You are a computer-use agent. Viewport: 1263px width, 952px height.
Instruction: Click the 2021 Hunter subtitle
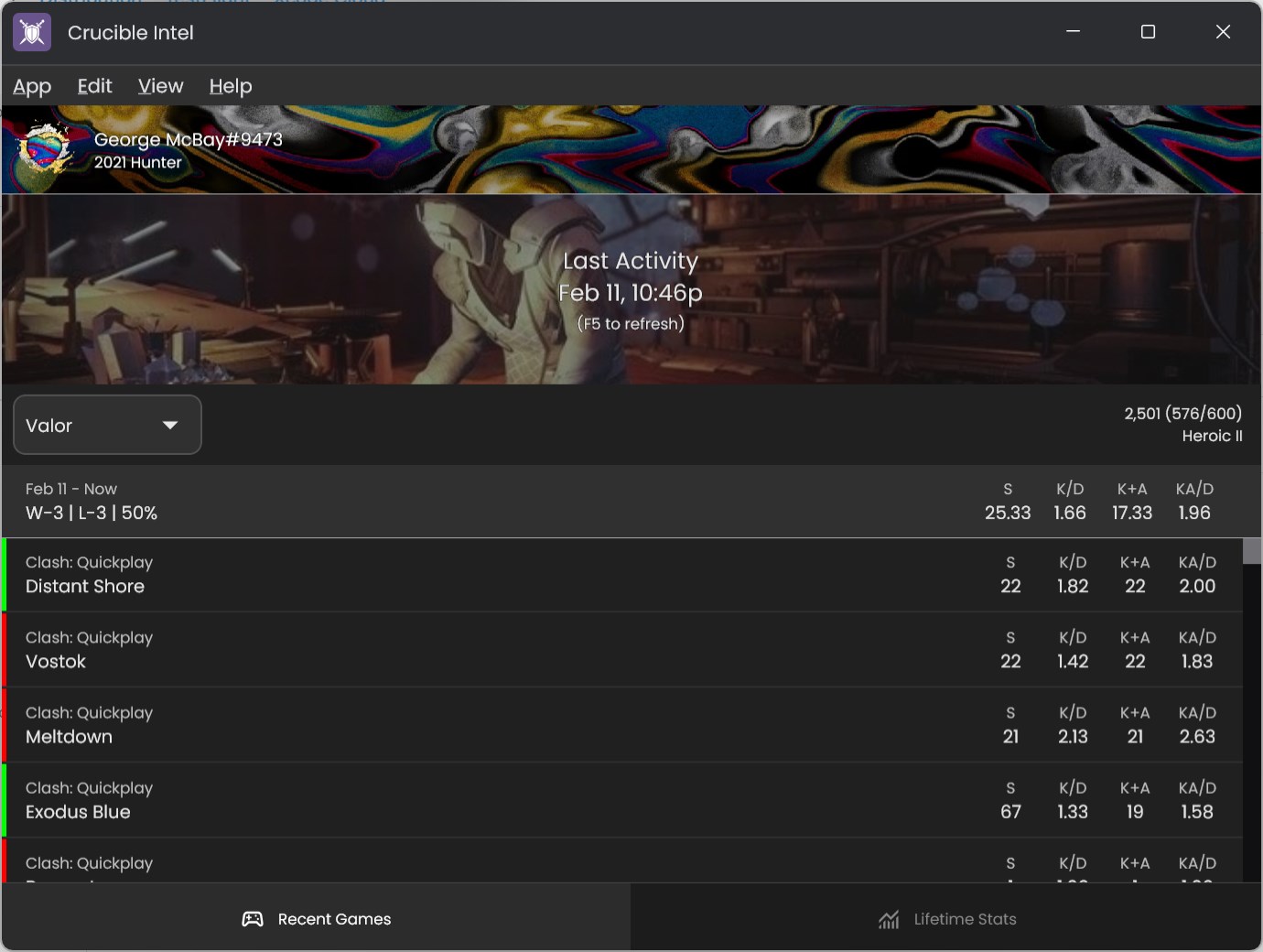tap(138, 162)
